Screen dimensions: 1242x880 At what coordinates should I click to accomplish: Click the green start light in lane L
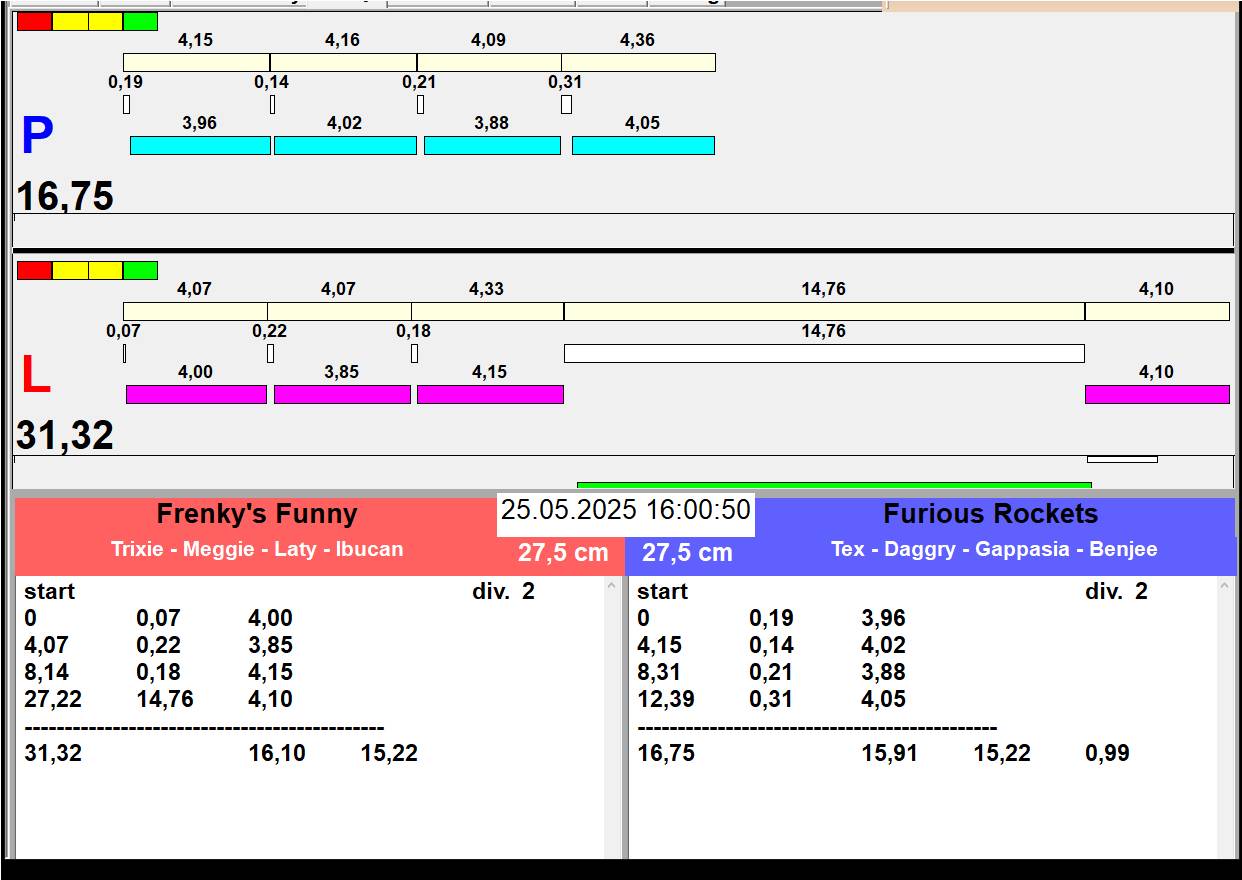click(x=140, y=270)
